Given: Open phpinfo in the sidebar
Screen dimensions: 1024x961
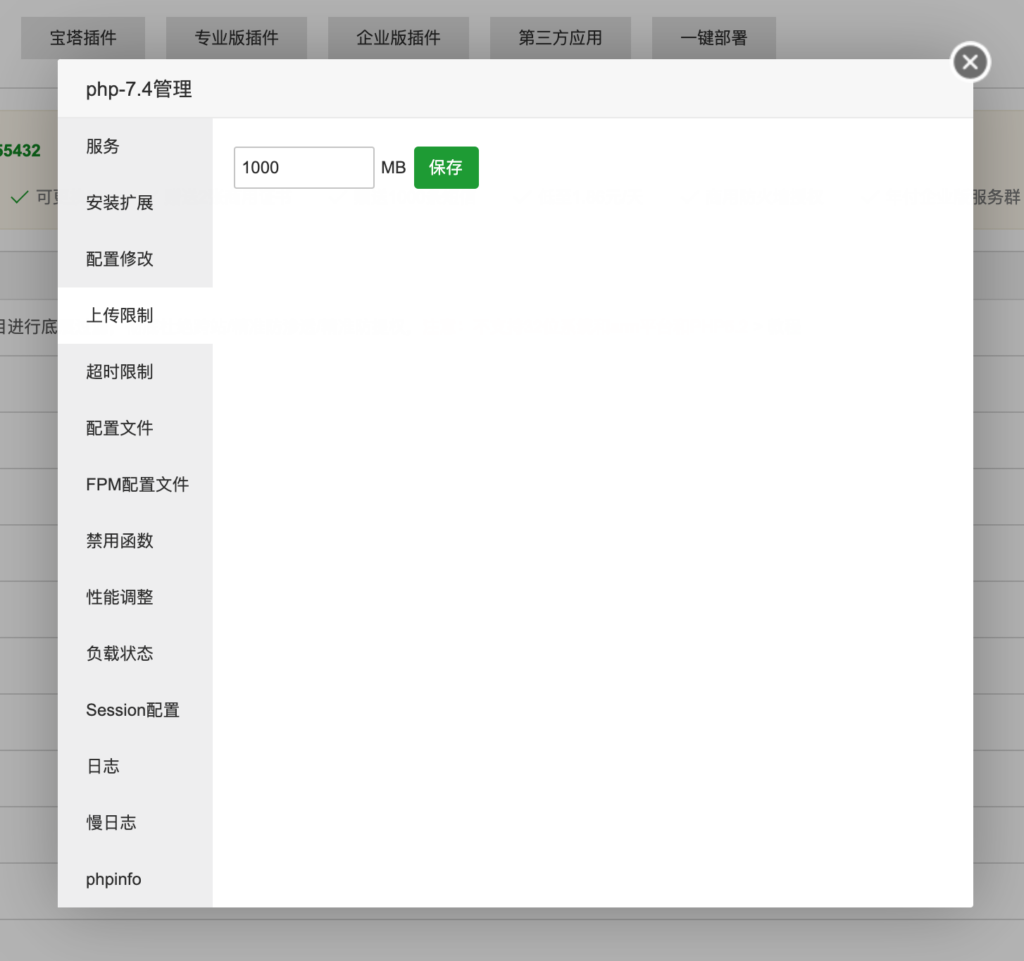Looking at the screenshot, I should (114, 879).
